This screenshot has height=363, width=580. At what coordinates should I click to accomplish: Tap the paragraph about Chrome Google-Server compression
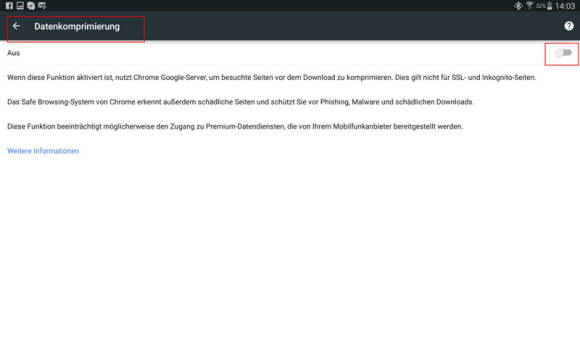272,77
